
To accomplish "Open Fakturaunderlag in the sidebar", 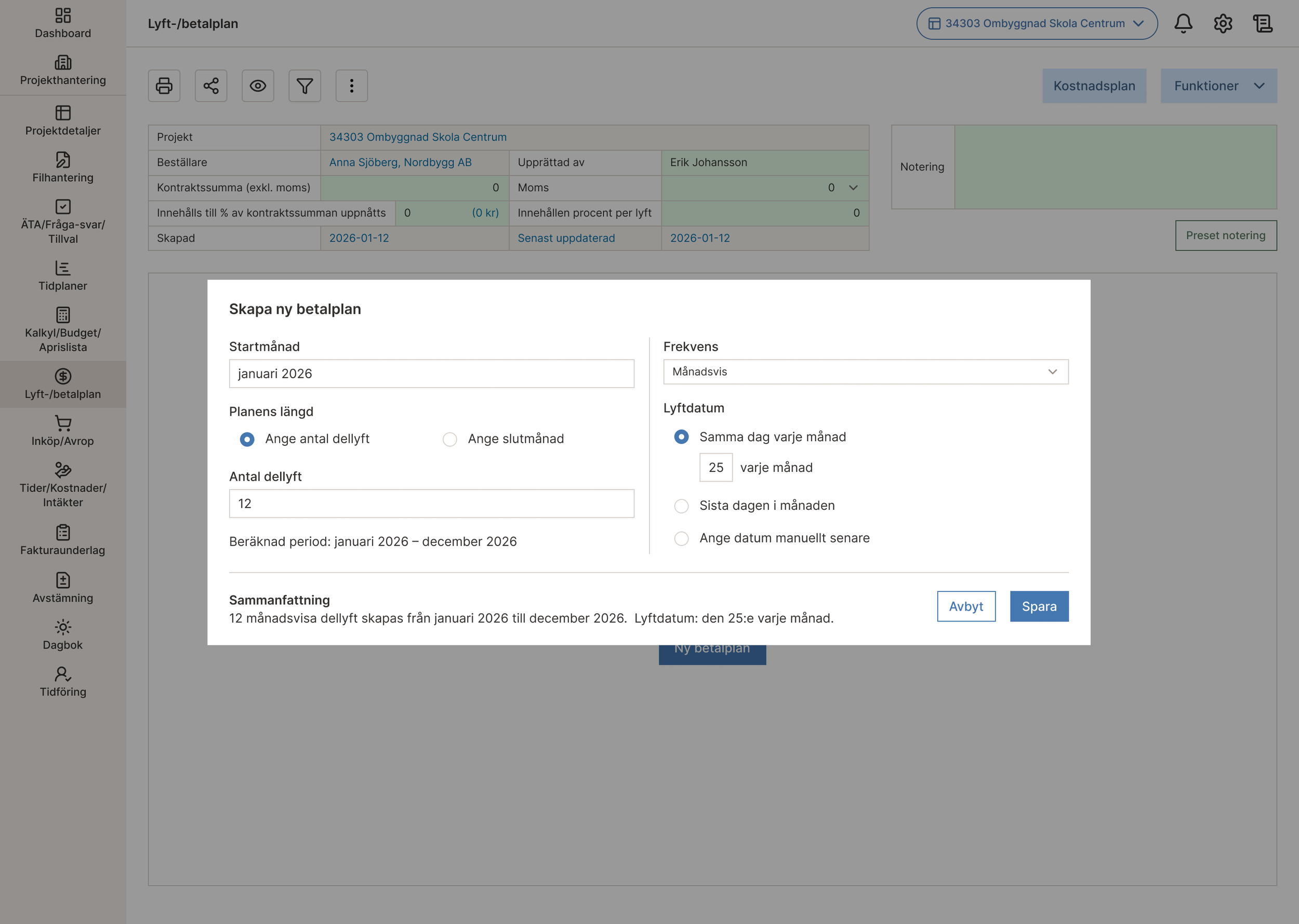I will 62,540.
